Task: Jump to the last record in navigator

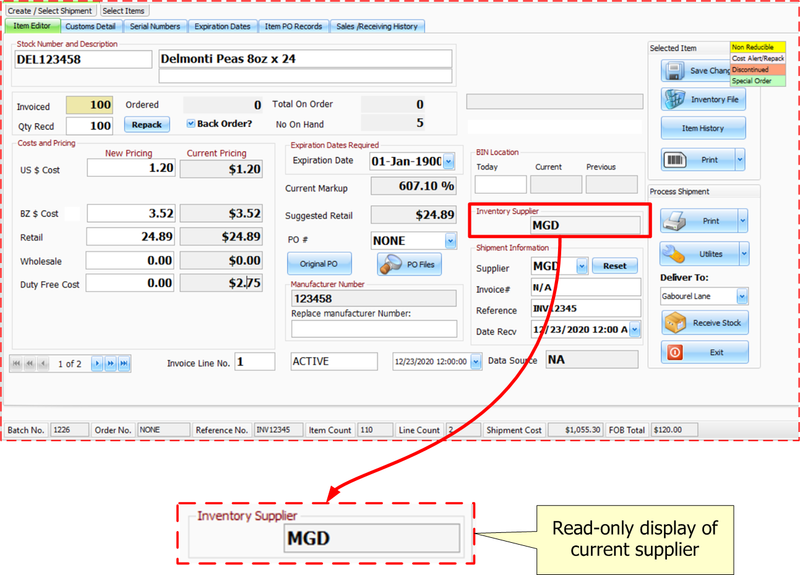Action: click(x=124, y=363)
